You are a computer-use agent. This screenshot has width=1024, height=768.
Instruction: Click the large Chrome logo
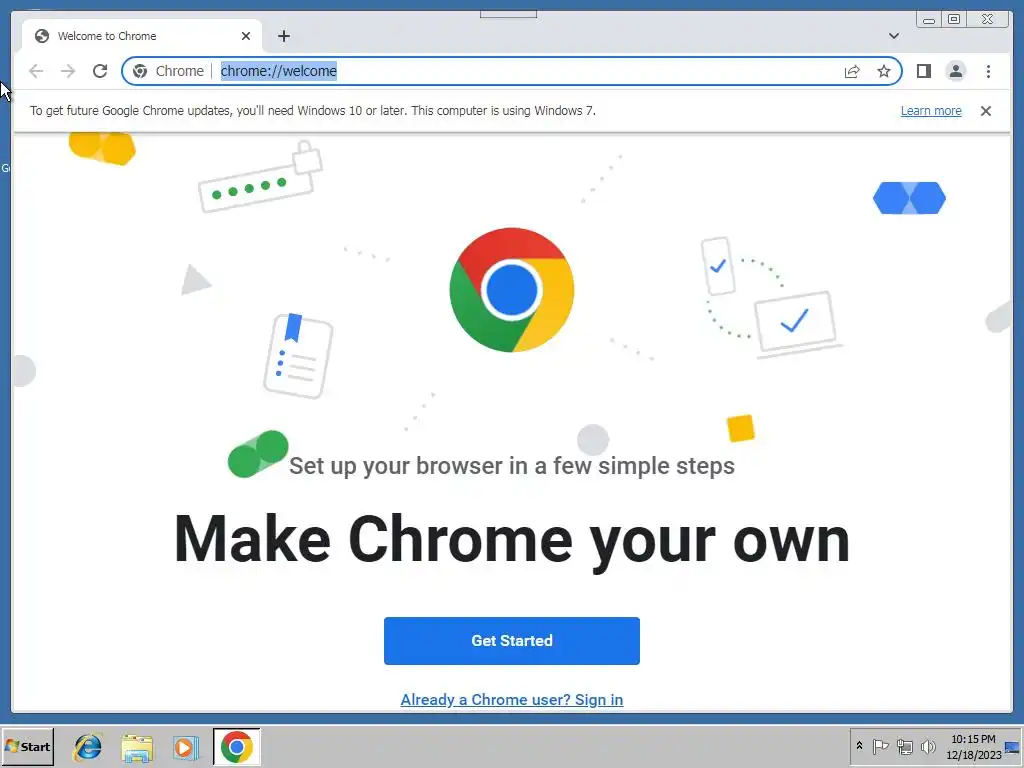coord(511,290)
